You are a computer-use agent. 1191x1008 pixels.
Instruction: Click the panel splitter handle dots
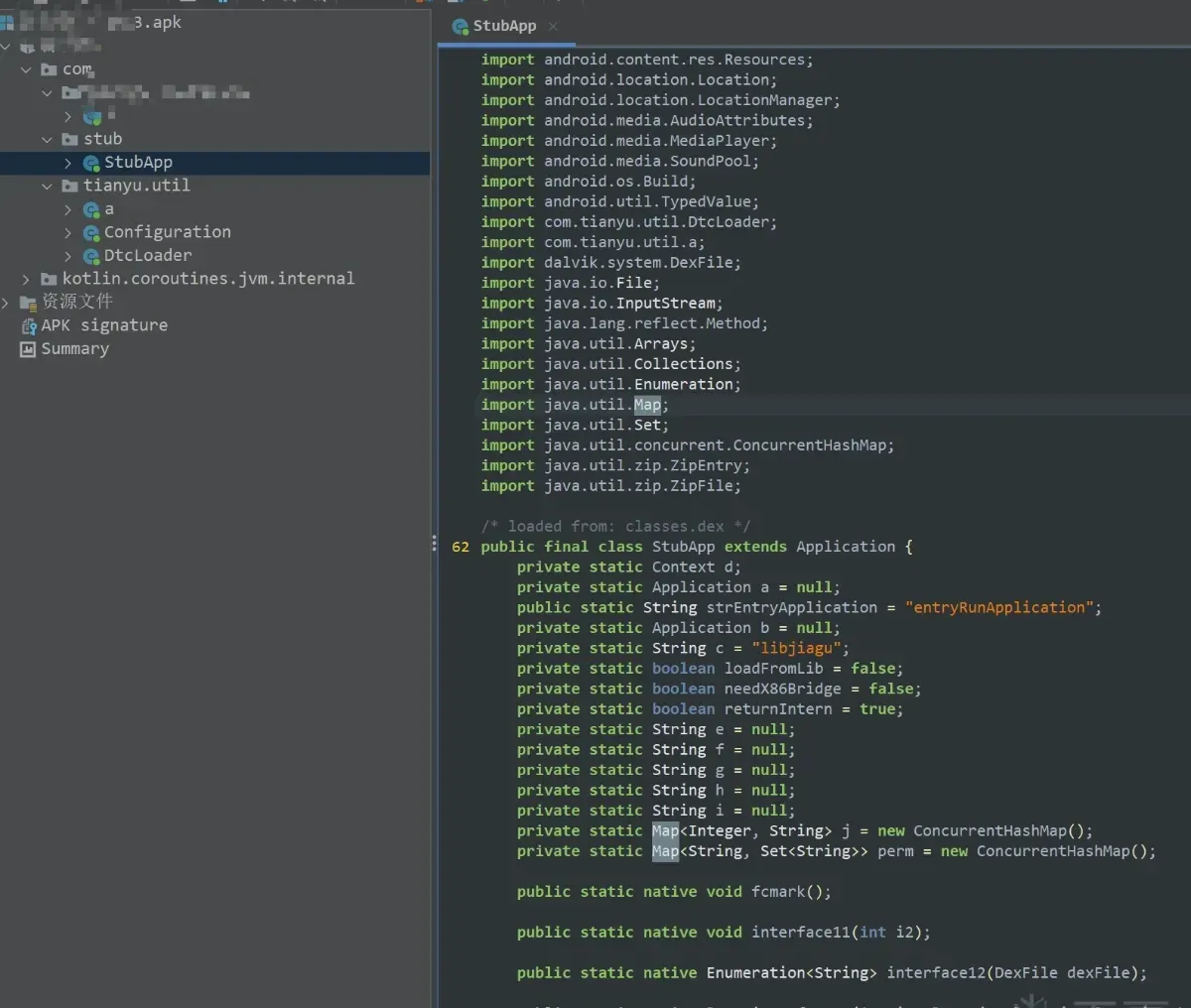pyautogui.click(x=434, y=544)
